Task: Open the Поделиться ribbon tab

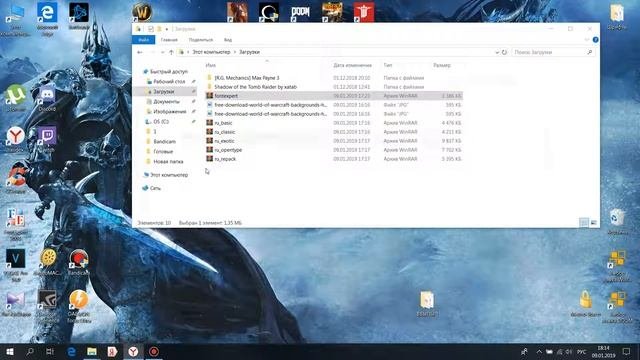Action: (201, 40)
